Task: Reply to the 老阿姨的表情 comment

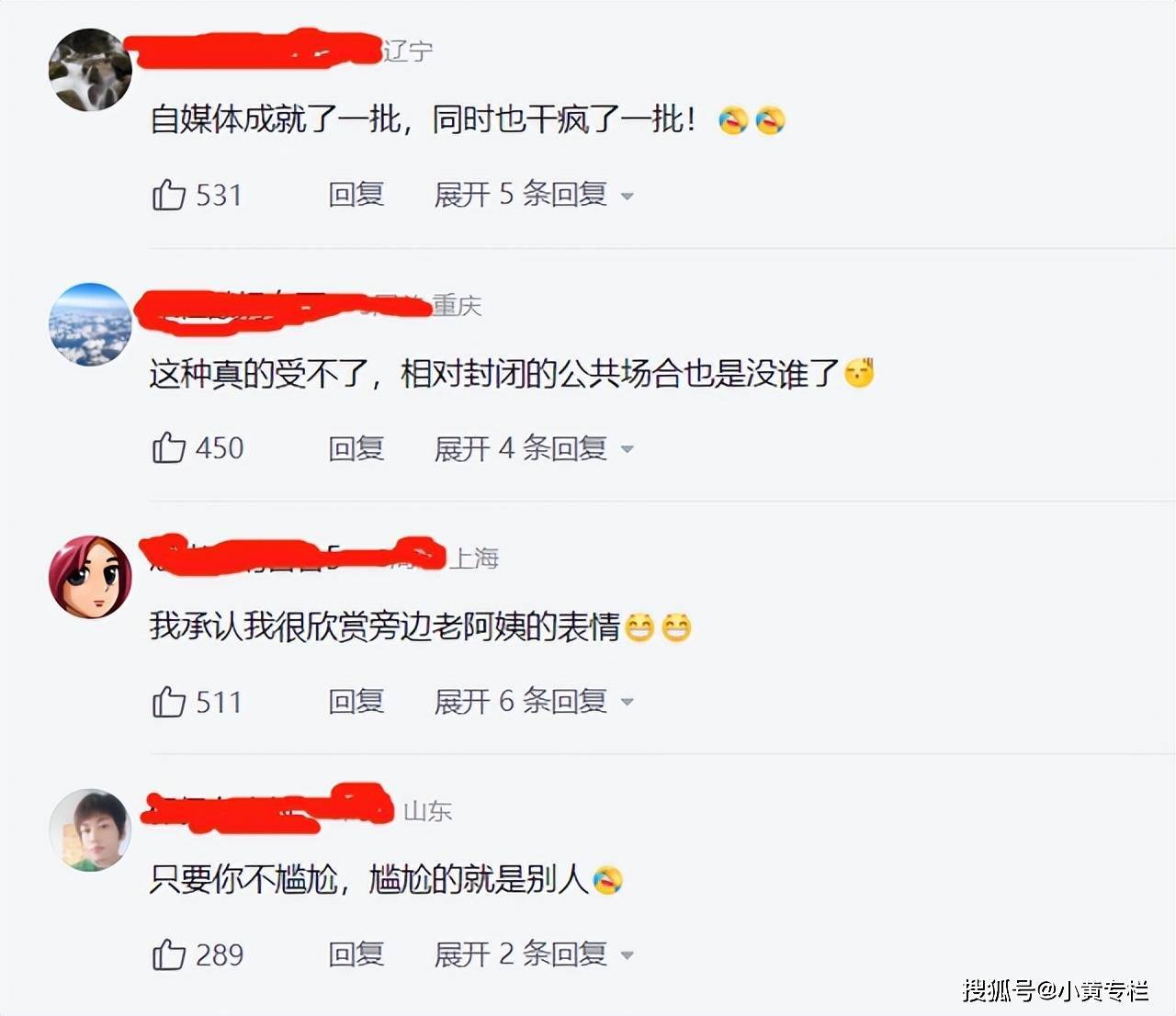Action: tap(356, 702)
